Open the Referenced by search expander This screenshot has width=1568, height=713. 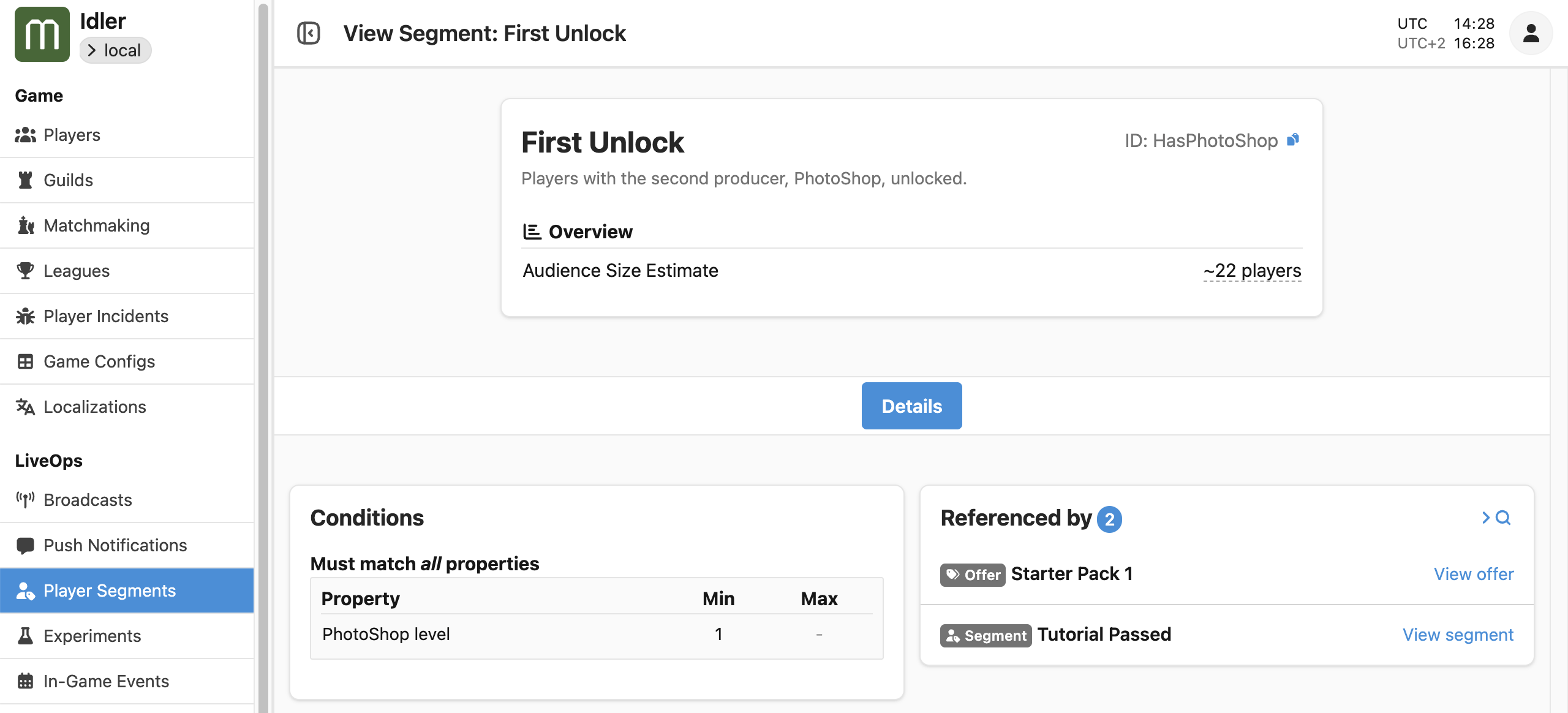click(1494, 518)
